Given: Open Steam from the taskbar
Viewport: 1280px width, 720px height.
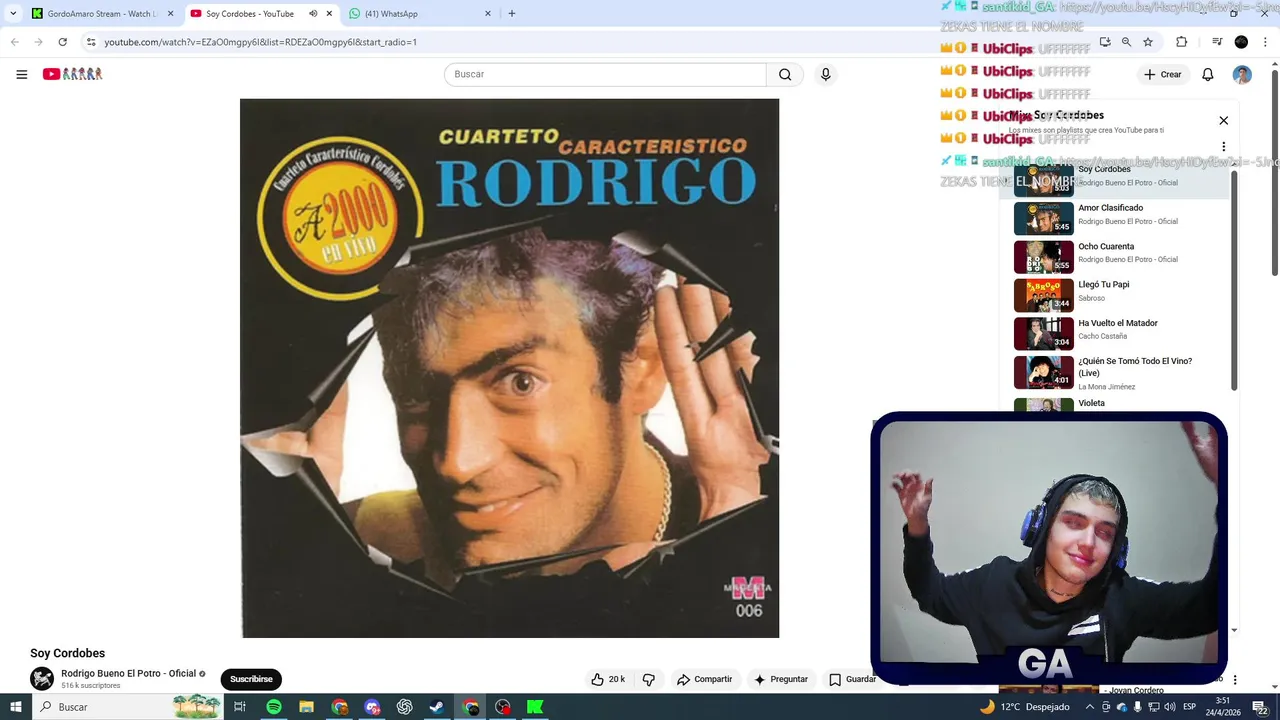Looking at the screenshot, I should 437,707.
